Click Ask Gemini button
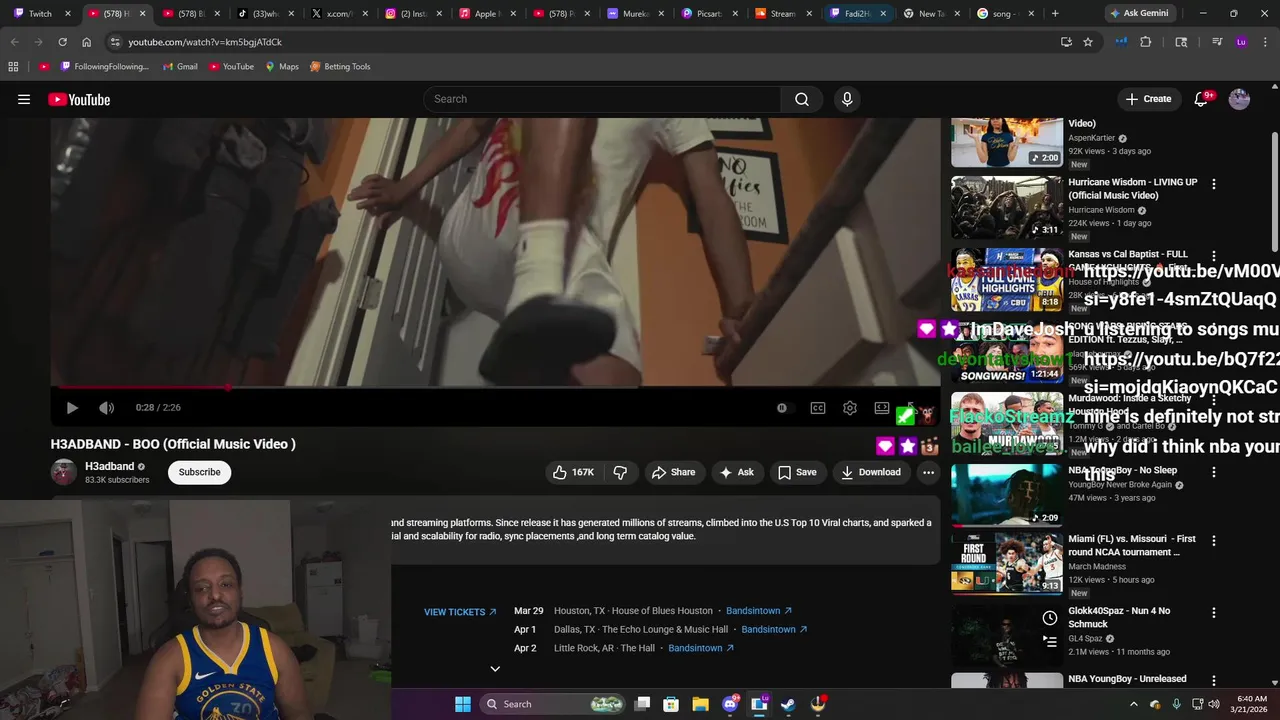 (1138, 14)
